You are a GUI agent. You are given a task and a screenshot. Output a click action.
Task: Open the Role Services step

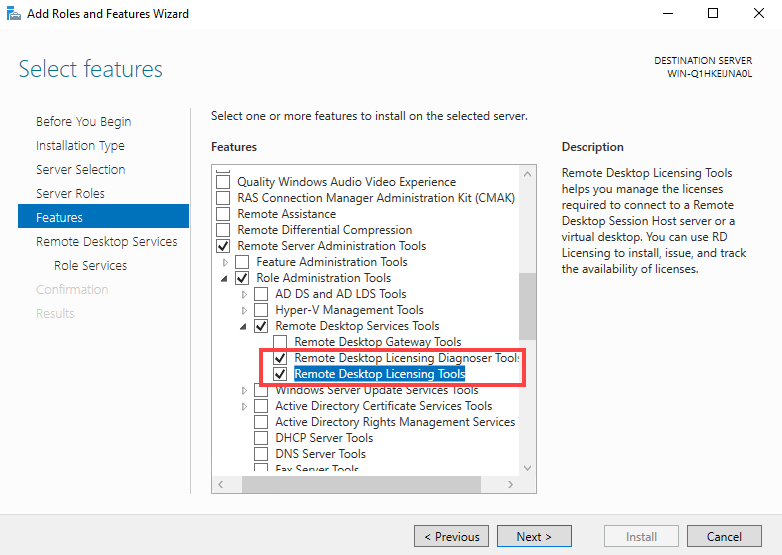coord(90,265)
